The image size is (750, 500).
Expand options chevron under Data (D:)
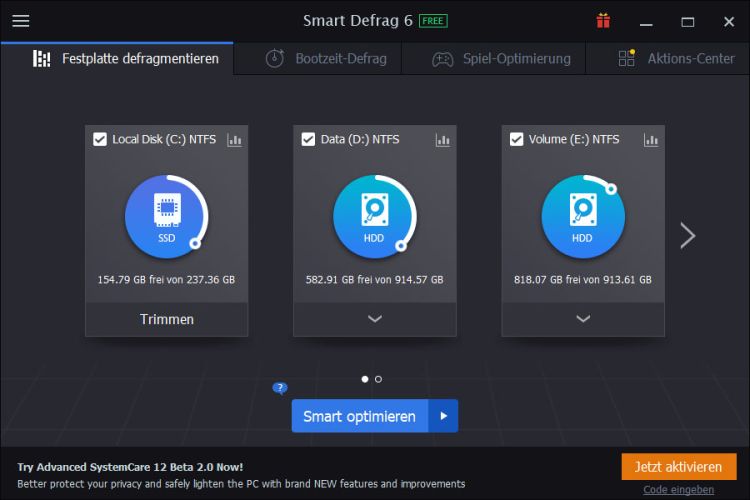coord(375,319)
